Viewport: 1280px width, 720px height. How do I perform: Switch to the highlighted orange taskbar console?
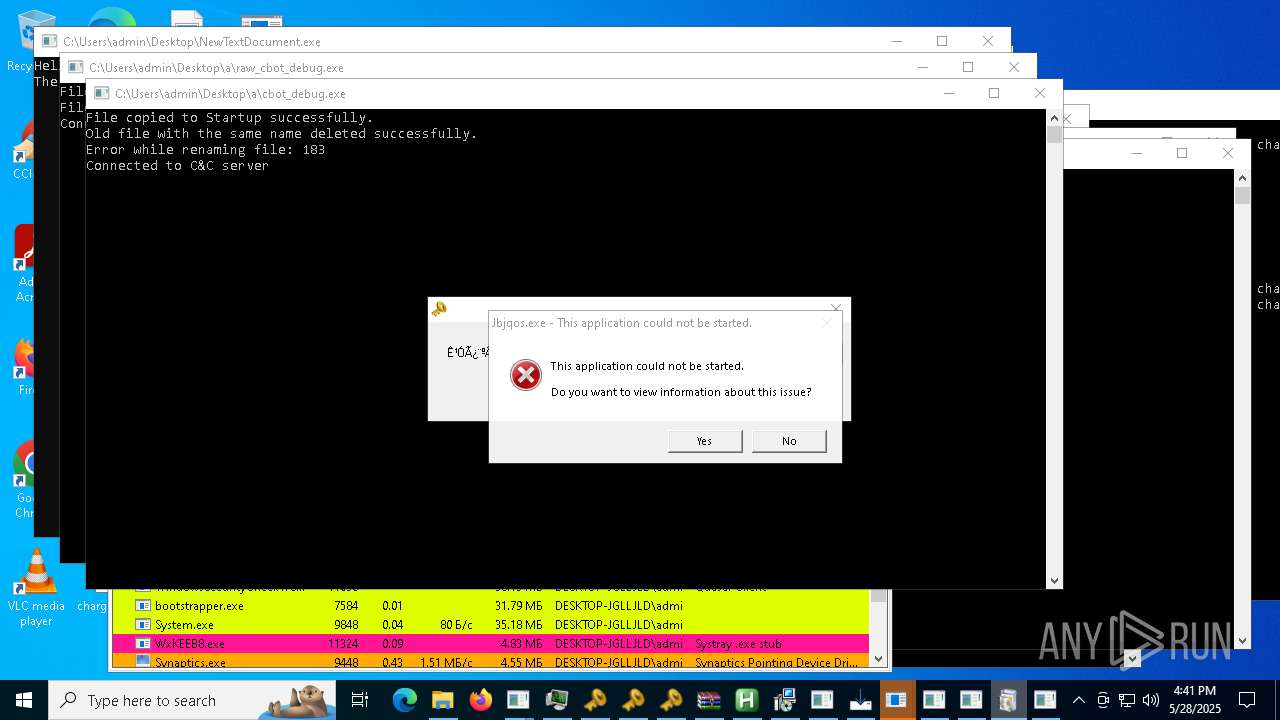[x=898, y=700]
